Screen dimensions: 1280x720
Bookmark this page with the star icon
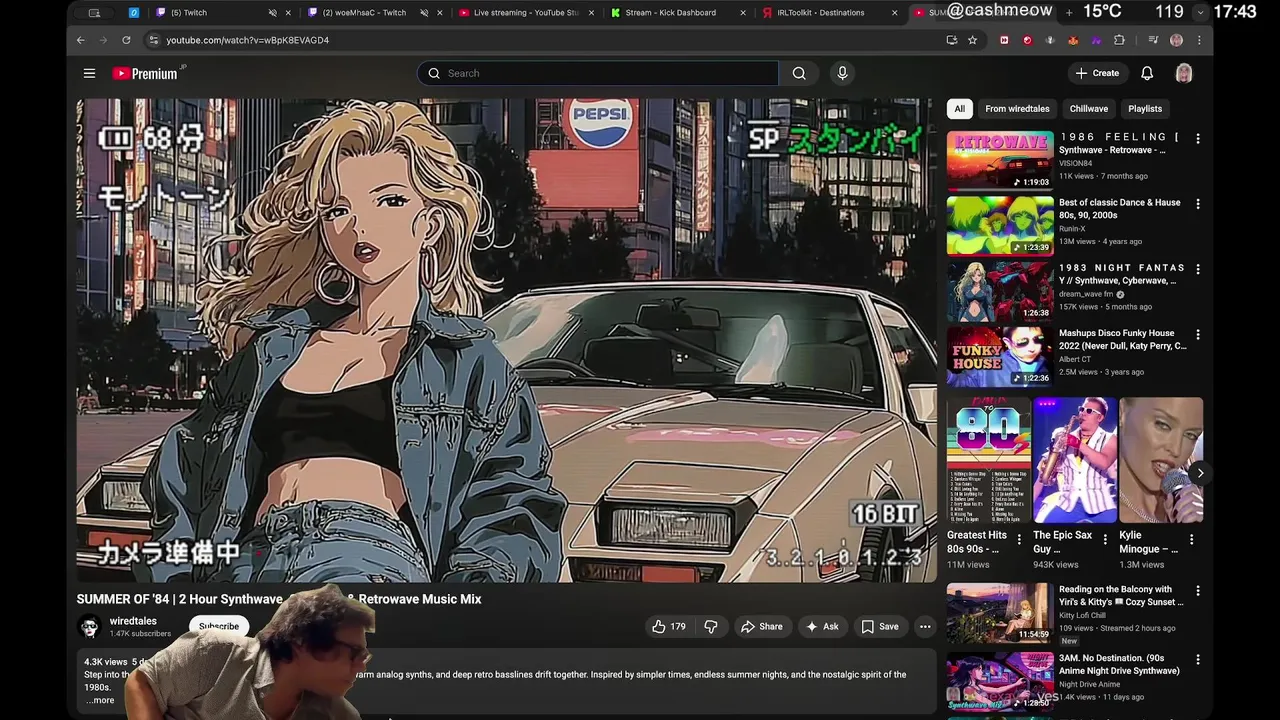click(973, 40)
